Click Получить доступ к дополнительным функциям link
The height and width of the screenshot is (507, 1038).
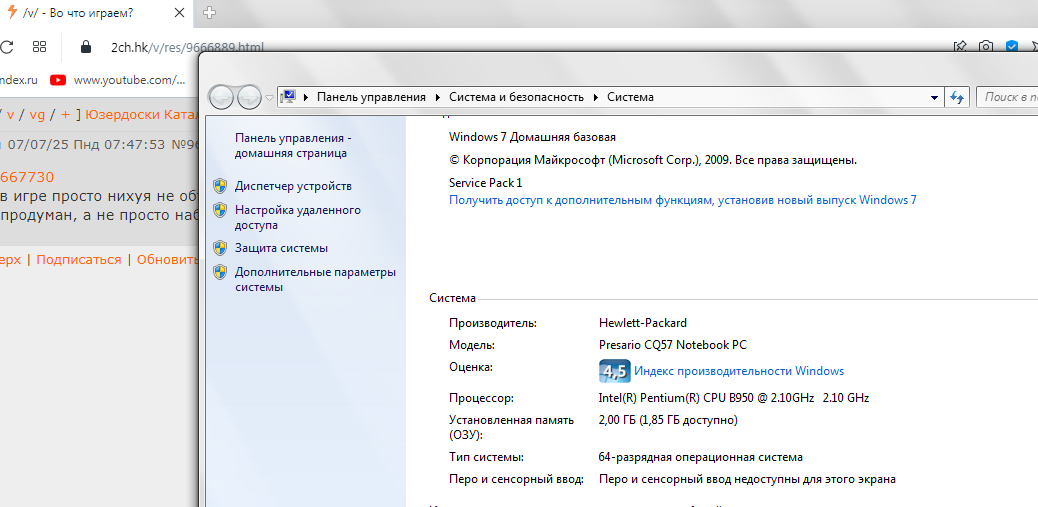tap(683, 200)
